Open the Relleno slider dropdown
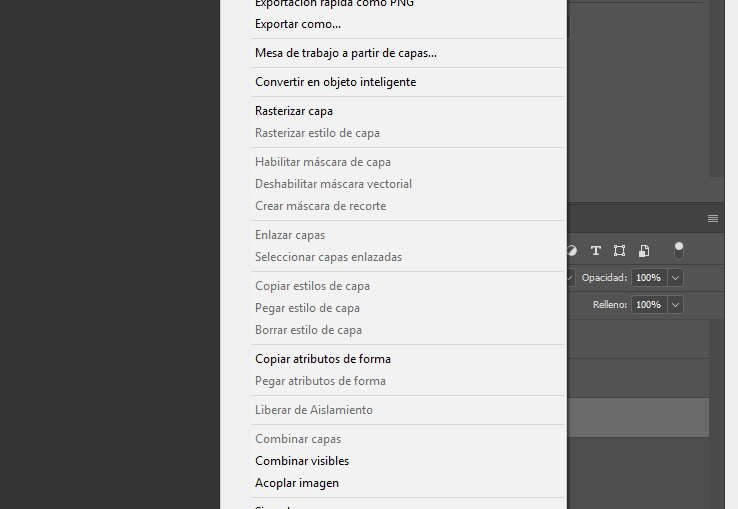Image resolution: width=738 pixels, height=509 pixels. [x=676, y=304]
